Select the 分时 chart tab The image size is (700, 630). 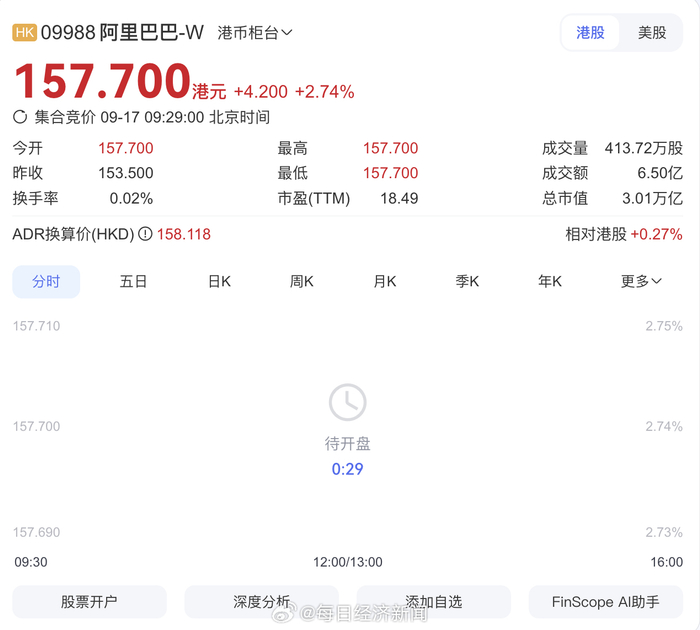[46, 282]
